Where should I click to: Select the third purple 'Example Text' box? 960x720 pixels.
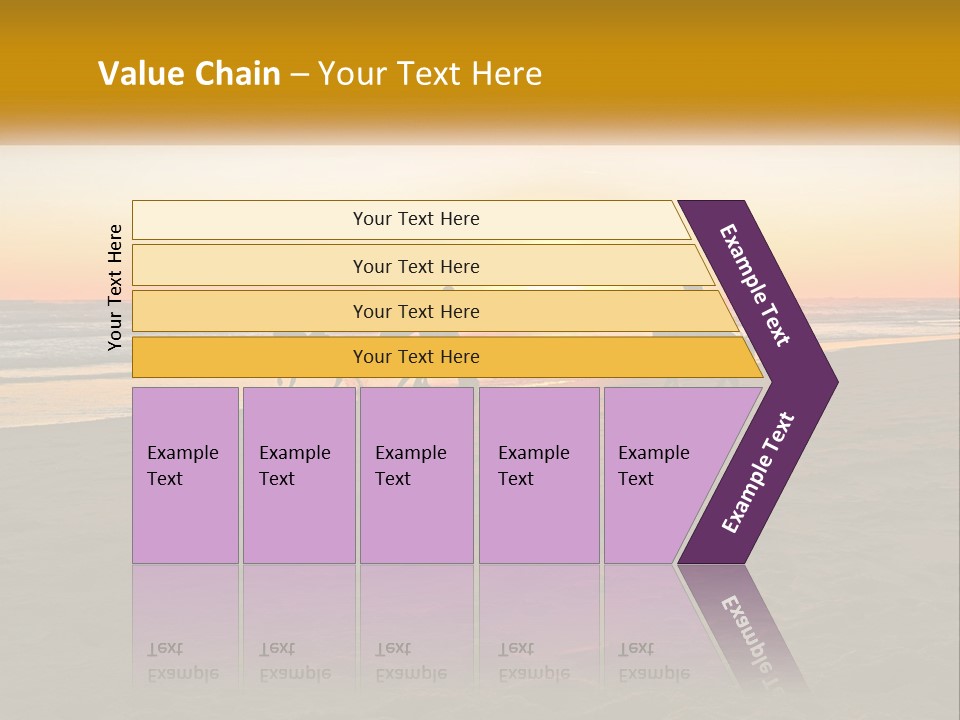(417, 475)
